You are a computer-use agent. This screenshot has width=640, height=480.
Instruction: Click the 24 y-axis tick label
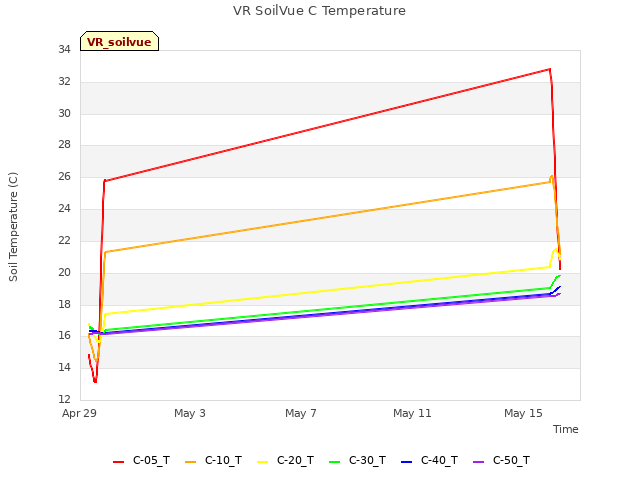pos(64,209)
